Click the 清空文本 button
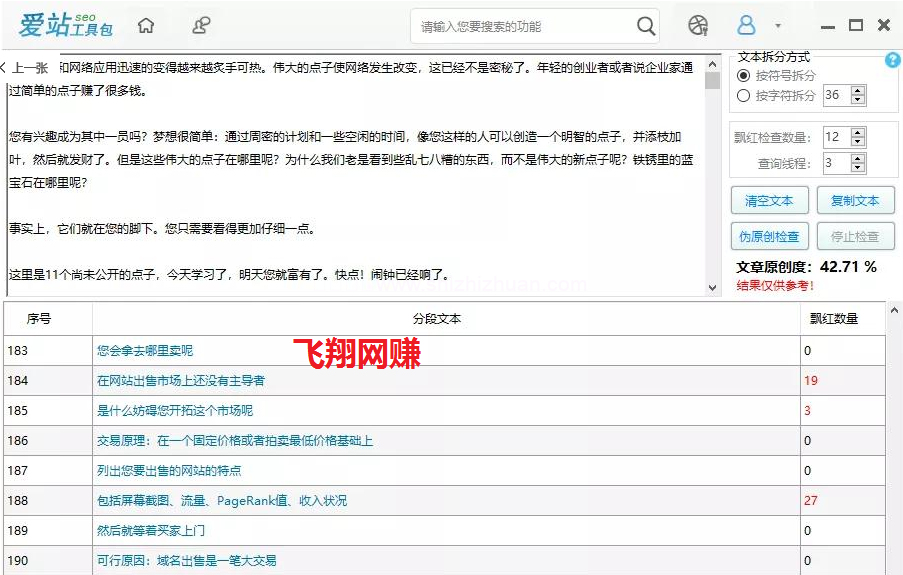Image resolution: width=903 pixels, height=575 pixels. [x=769, y=201]
